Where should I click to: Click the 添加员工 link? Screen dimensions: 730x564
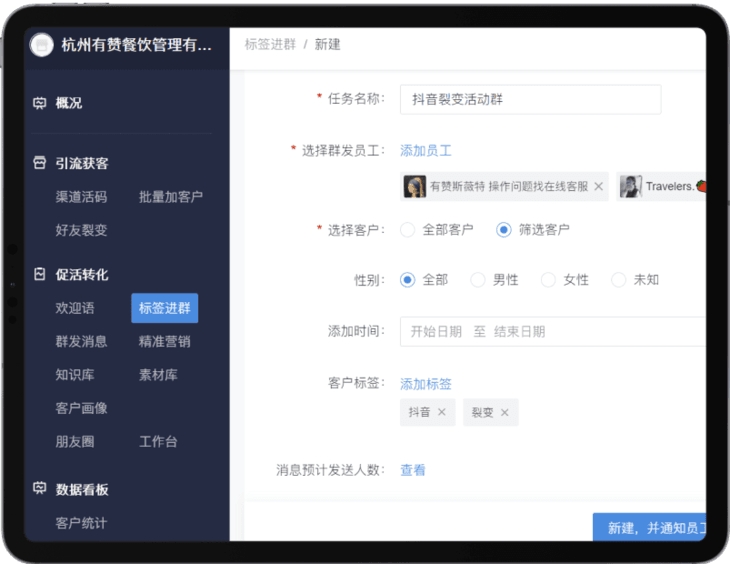[426, 151]
